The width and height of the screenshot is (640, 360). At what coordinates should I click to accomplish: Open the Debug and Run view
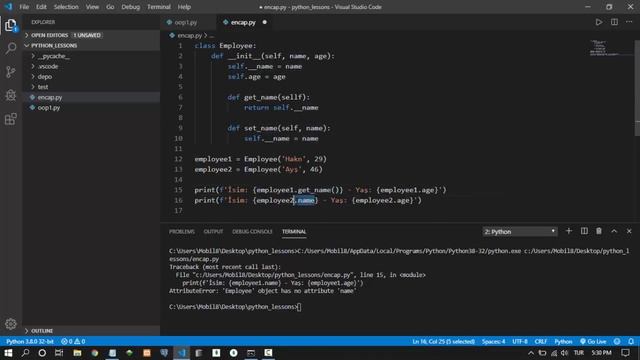(11, 95)
